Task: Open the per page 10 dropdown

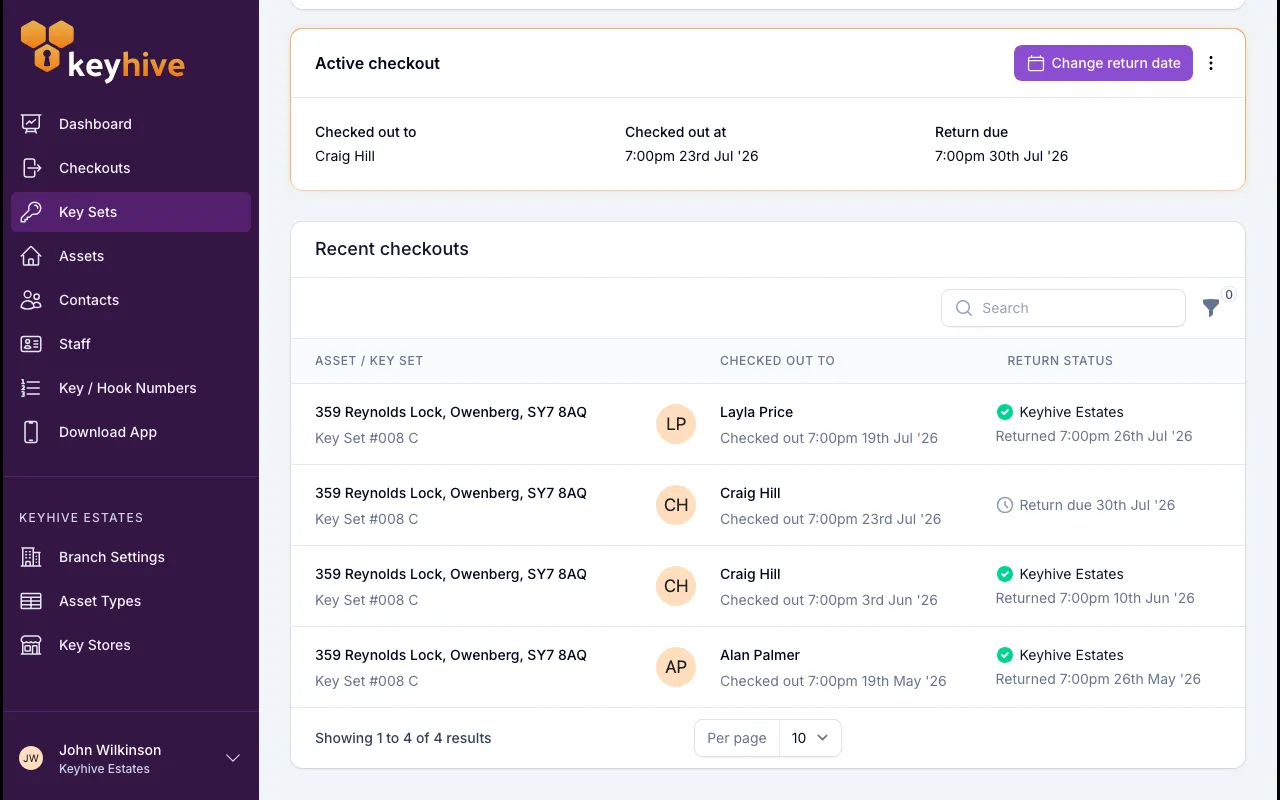Action: click(810, 738)
